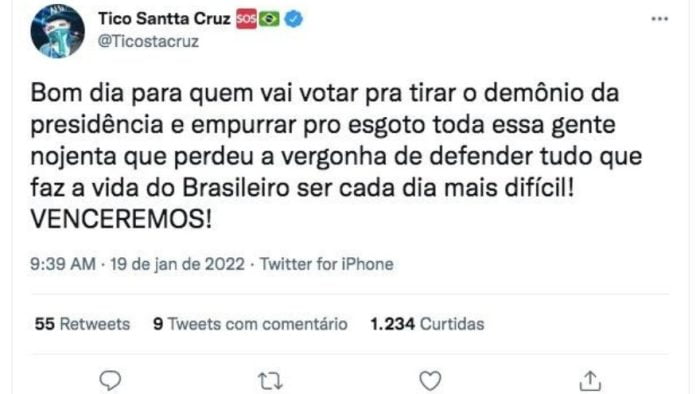Click Twitter for iPhone source label
Screen dimensions: 700x394
point(326,264)
